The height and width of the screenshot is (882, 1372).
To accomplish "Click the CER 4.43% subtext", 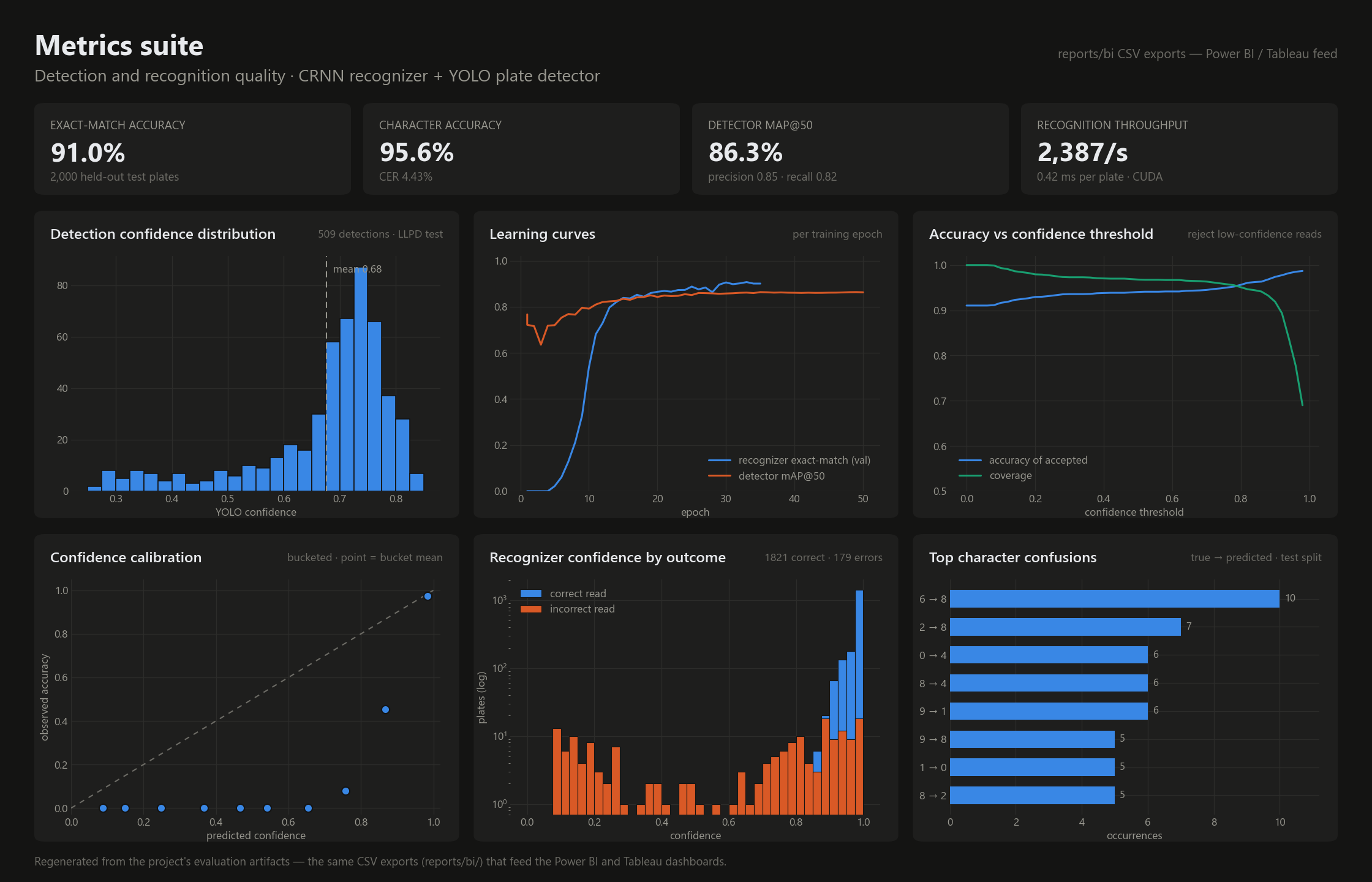I will pyautogui.click(x=405, y=176).
